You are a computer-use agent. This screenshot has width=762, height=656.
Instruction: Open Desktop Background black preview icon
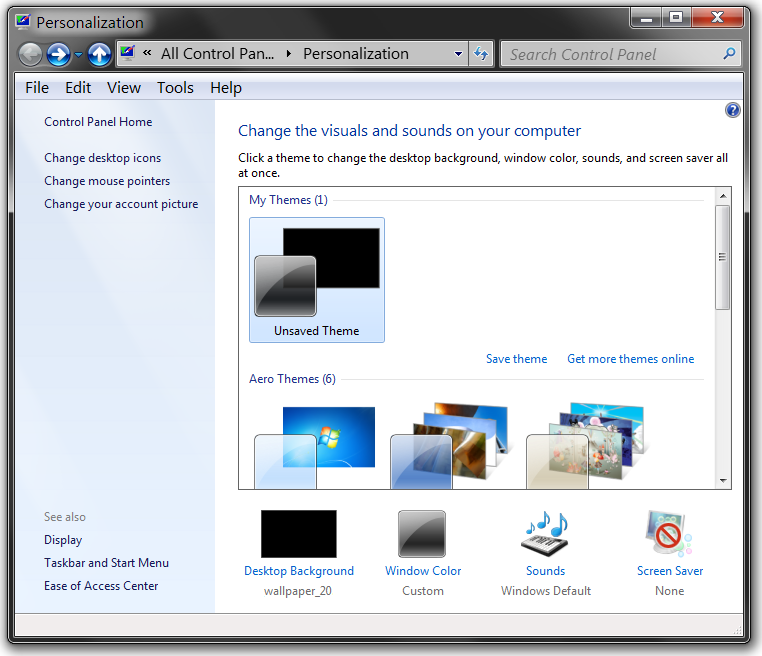click(x=298, y=534)
